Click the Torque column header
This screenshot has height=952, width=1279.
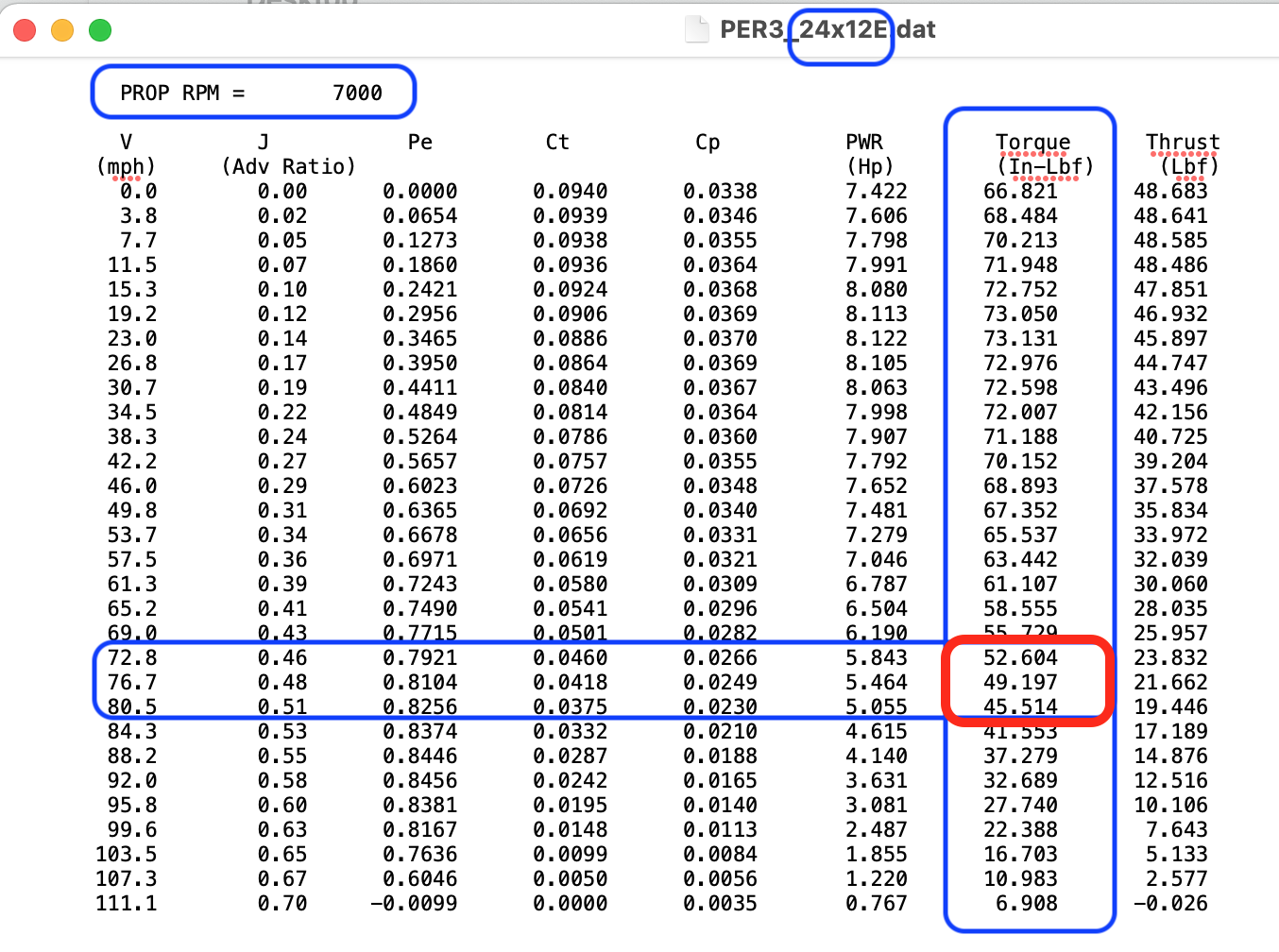click(1032, 143)
